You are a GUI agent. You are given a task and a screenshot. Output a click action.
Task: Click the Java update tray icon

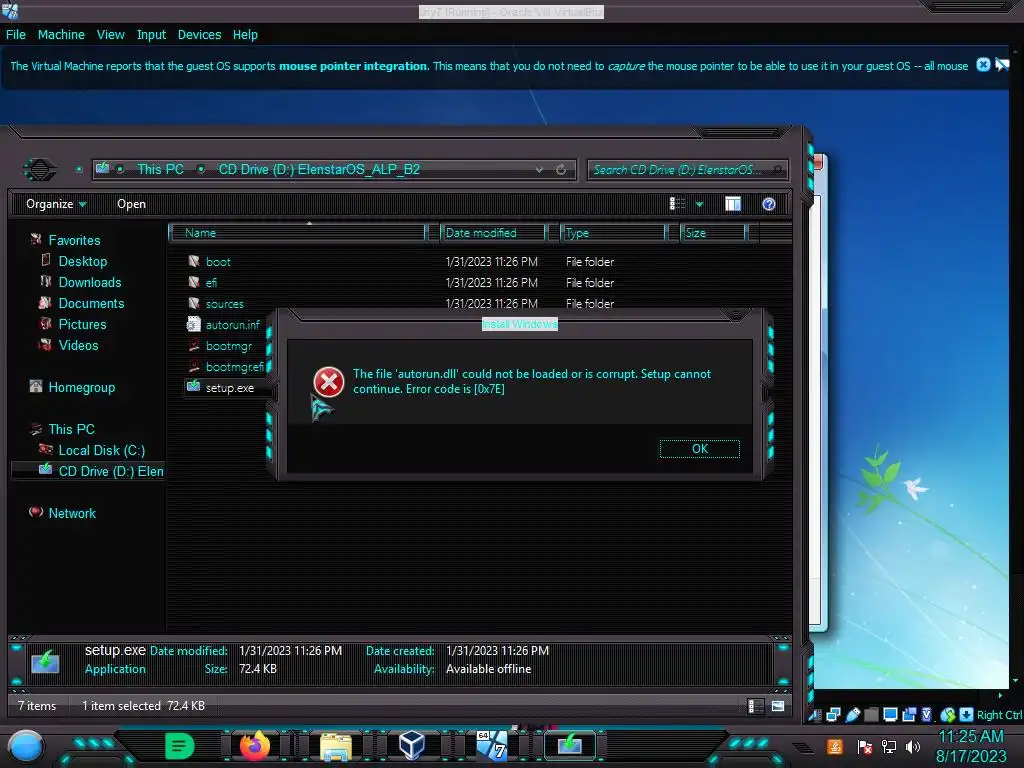click(x=834, y=746)
